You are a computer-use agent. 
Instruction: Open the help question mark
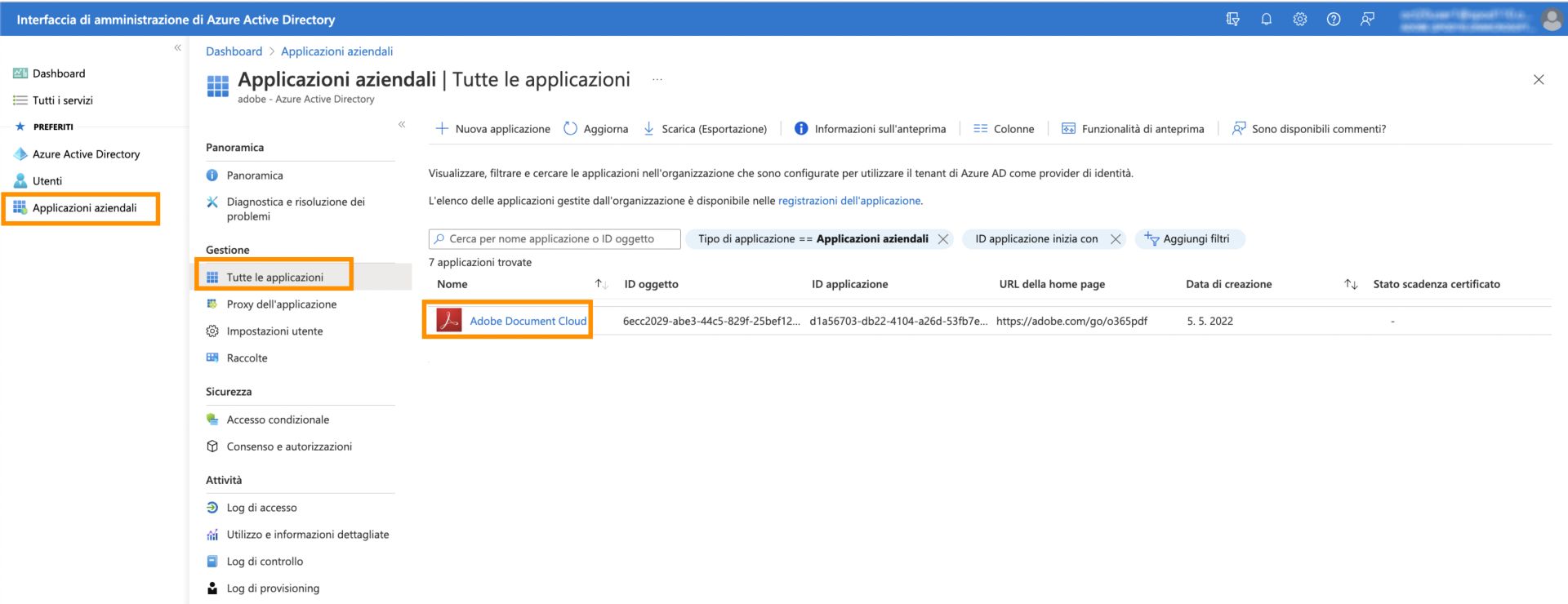pos(1333,19)
